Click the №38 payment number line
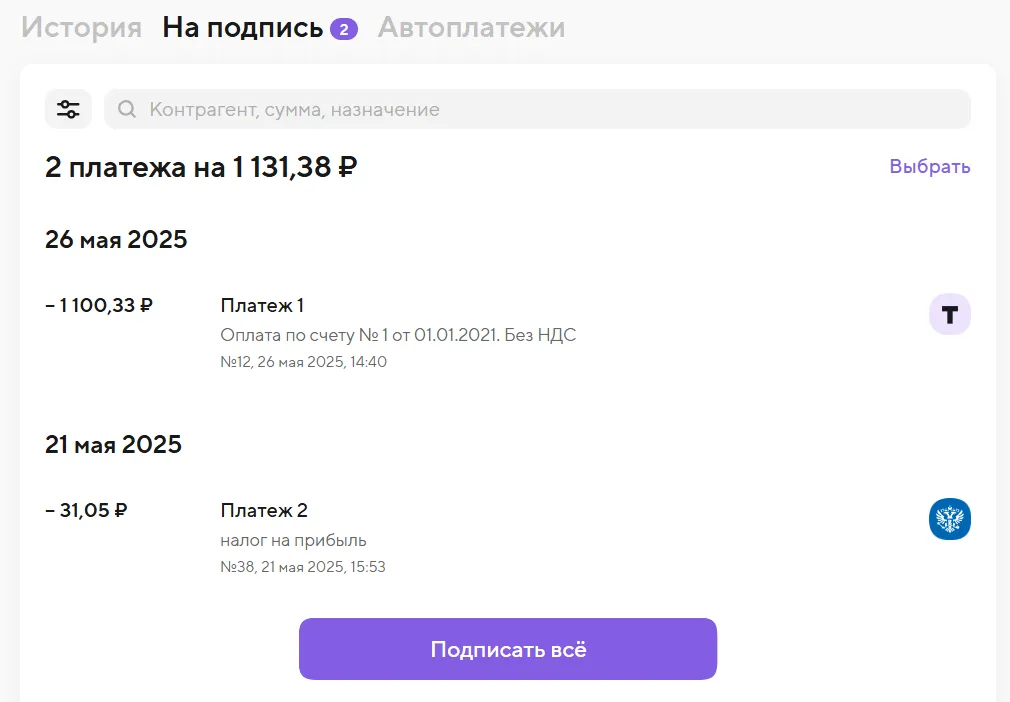This screenshot has height=702, width=1010. (x=303, y=567)
